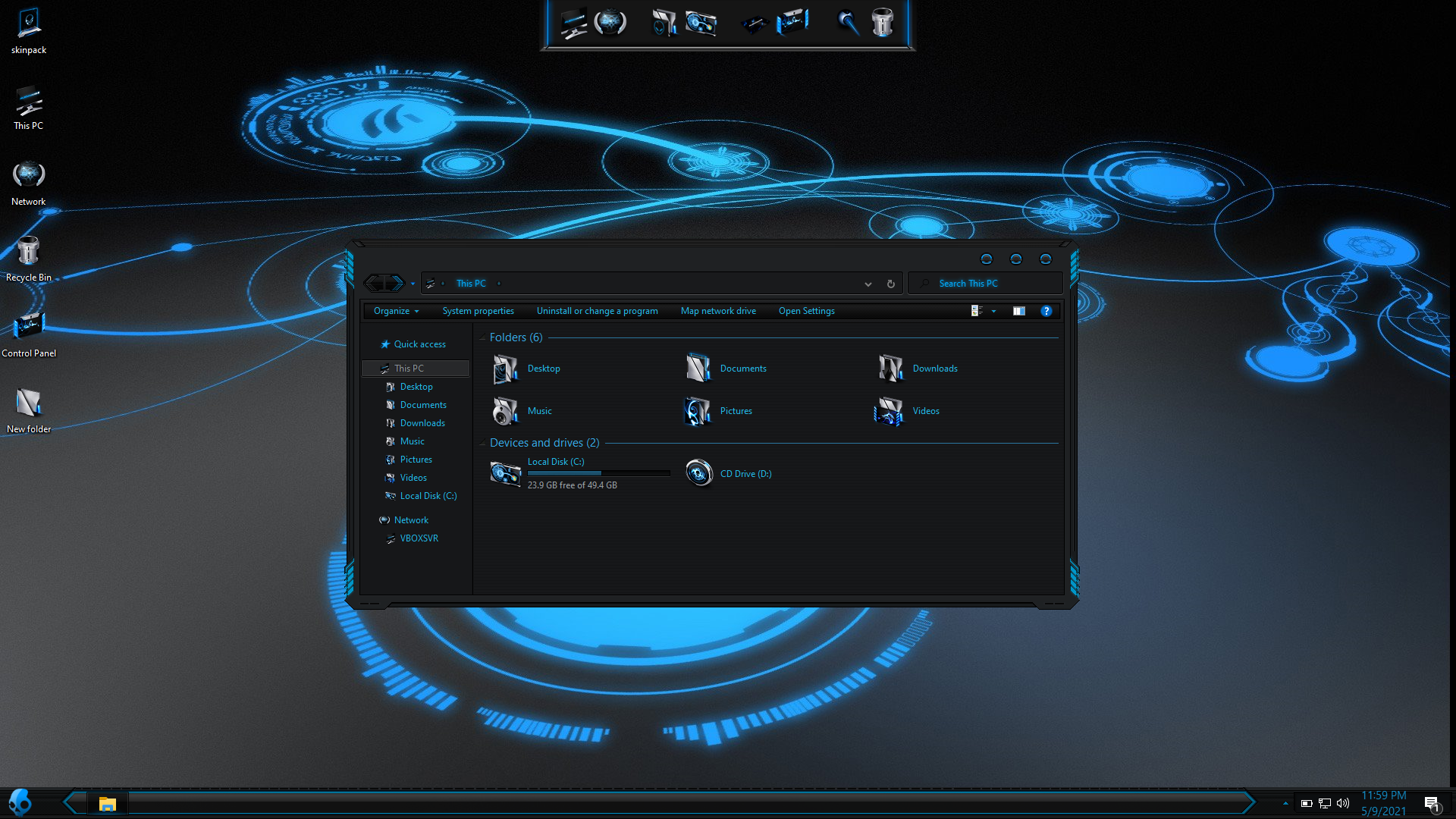Open the Pictures folder in main pane
Viewport: 1456px width, 819px height.
coord(698,411)
